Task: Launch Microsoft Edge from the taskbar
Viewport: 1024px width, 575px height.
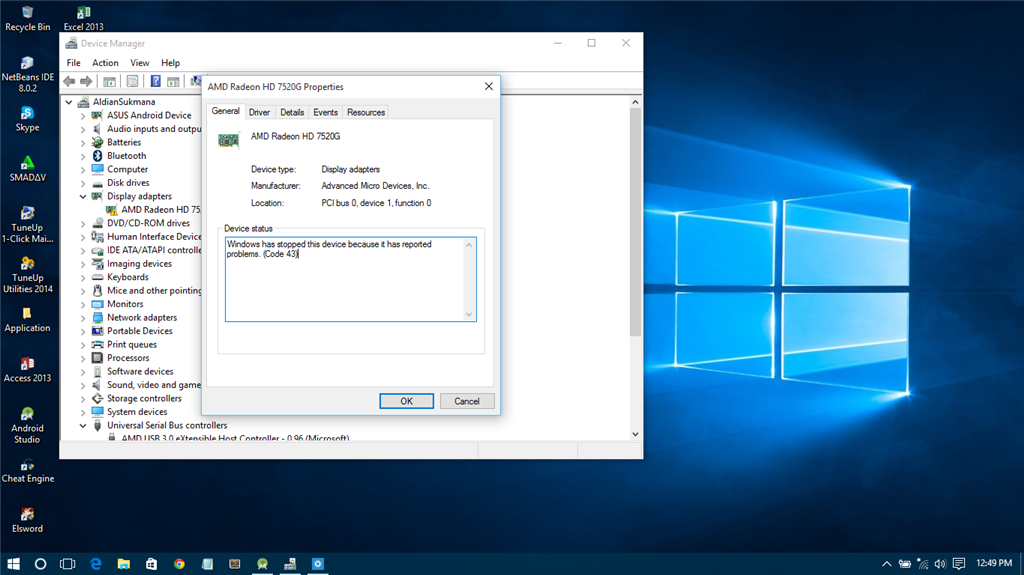Action: pos(96,564)
